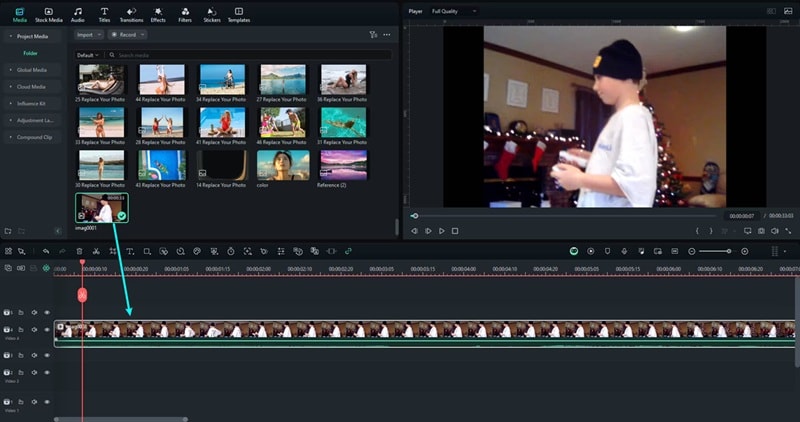
Task: Open the Import dropdown
Action: pyautogui.click(x=89, y=35)
